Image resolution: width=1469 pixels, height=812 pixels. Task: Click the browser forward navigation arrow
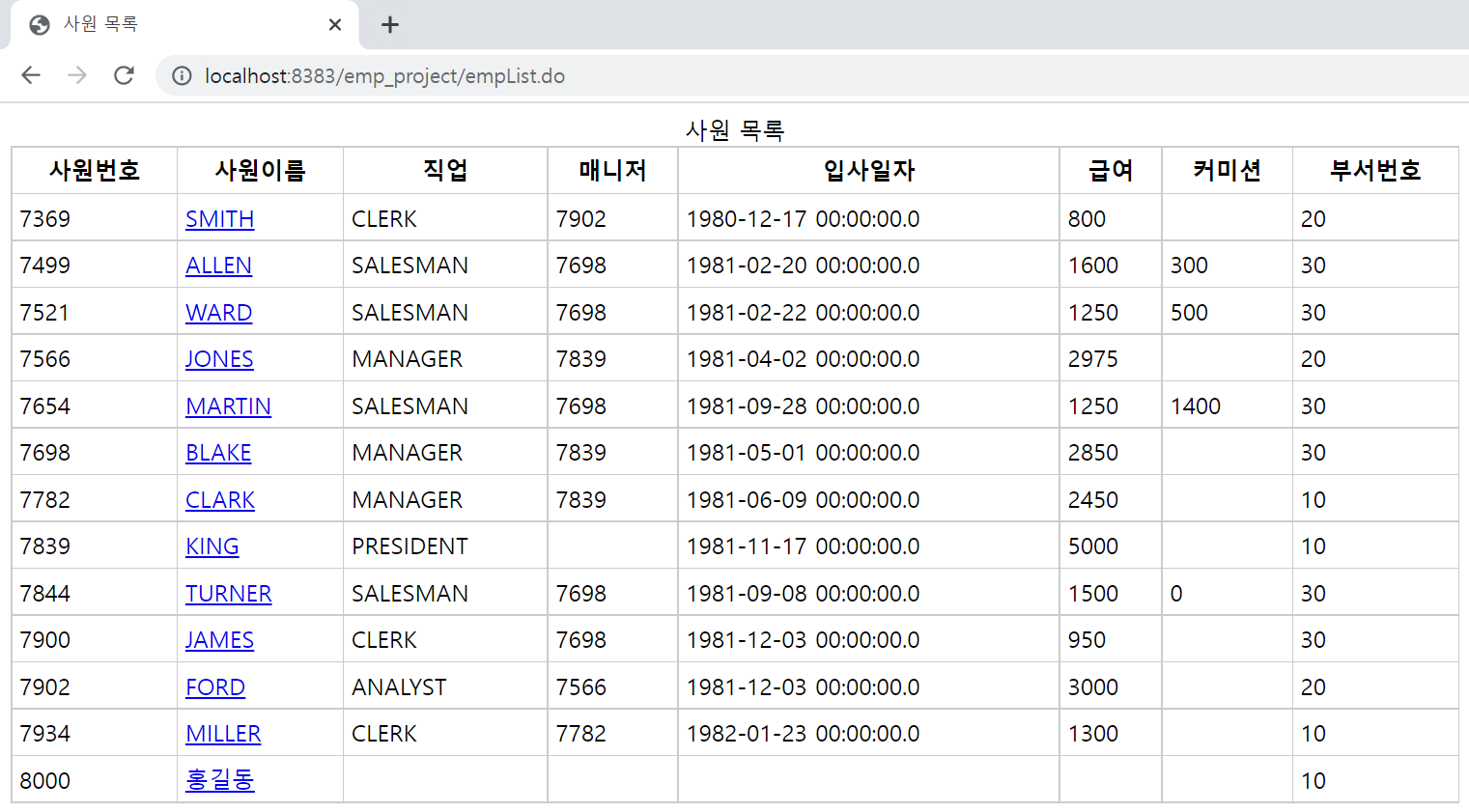(x=77, y=75)
